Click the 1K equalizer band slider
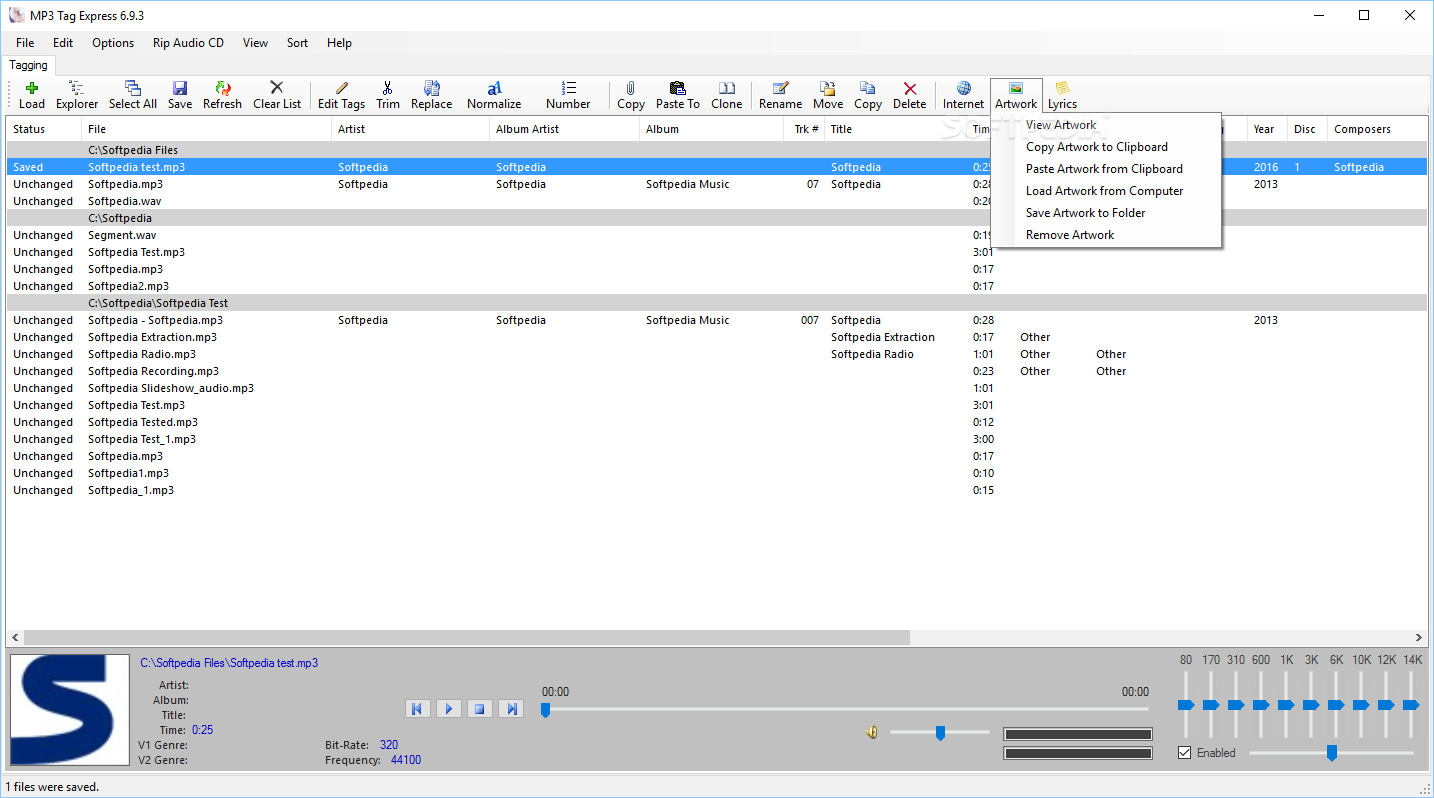 click(1286, 705)
